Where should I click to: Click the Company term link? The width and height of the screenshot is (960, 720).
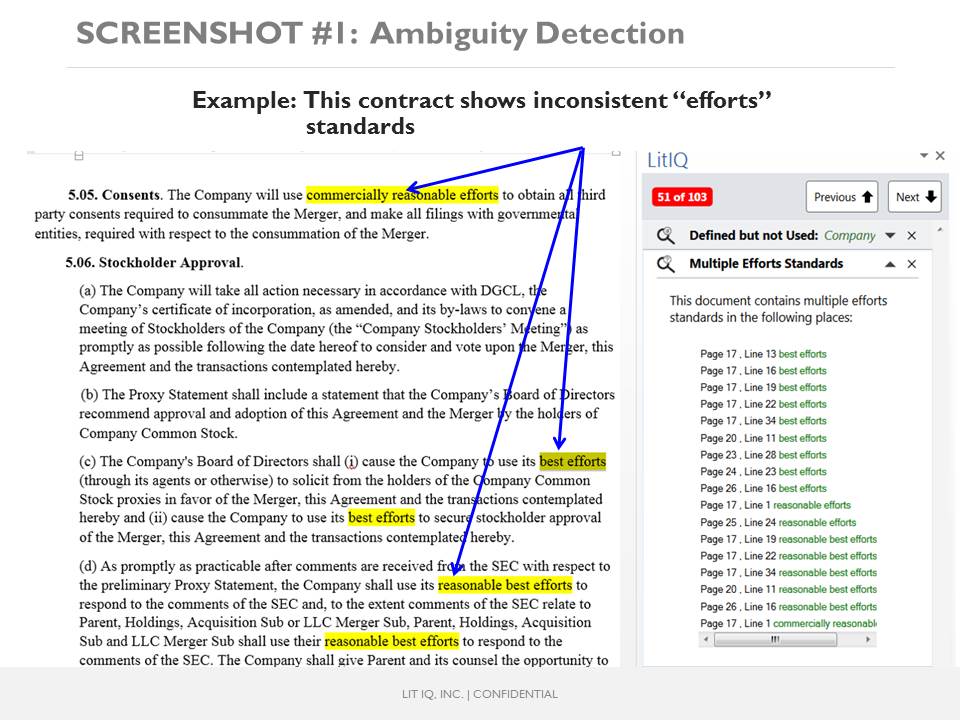849,236
